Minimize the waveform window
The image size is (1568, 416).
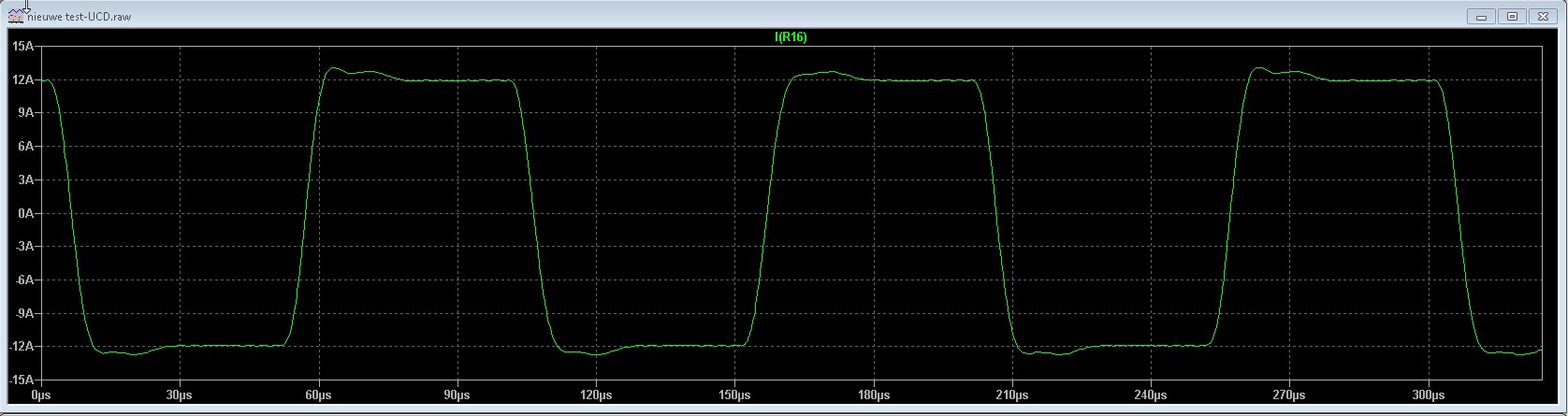(x=1481, y=16)
